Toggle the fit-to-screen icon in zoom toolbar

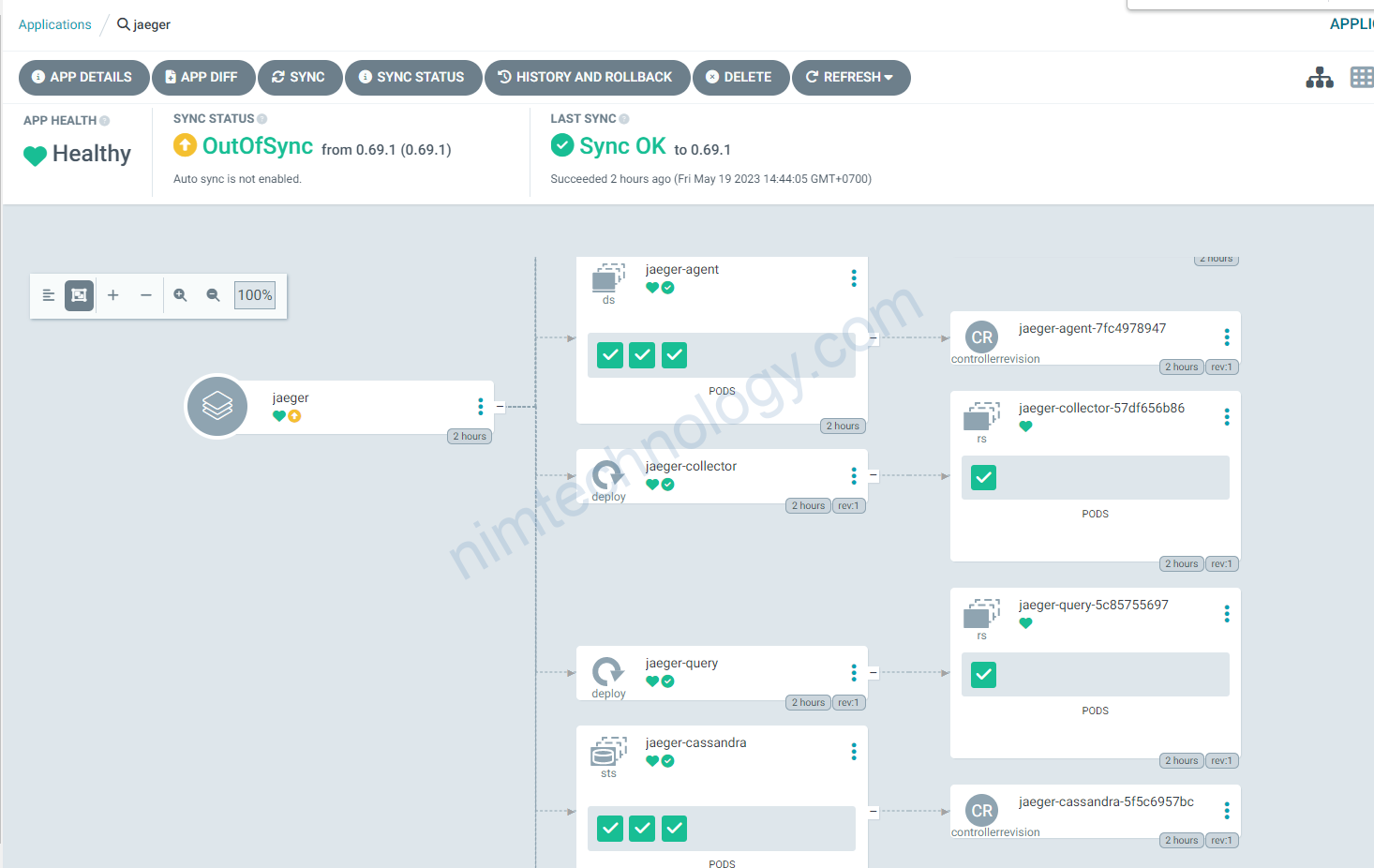tap(80, 295)
